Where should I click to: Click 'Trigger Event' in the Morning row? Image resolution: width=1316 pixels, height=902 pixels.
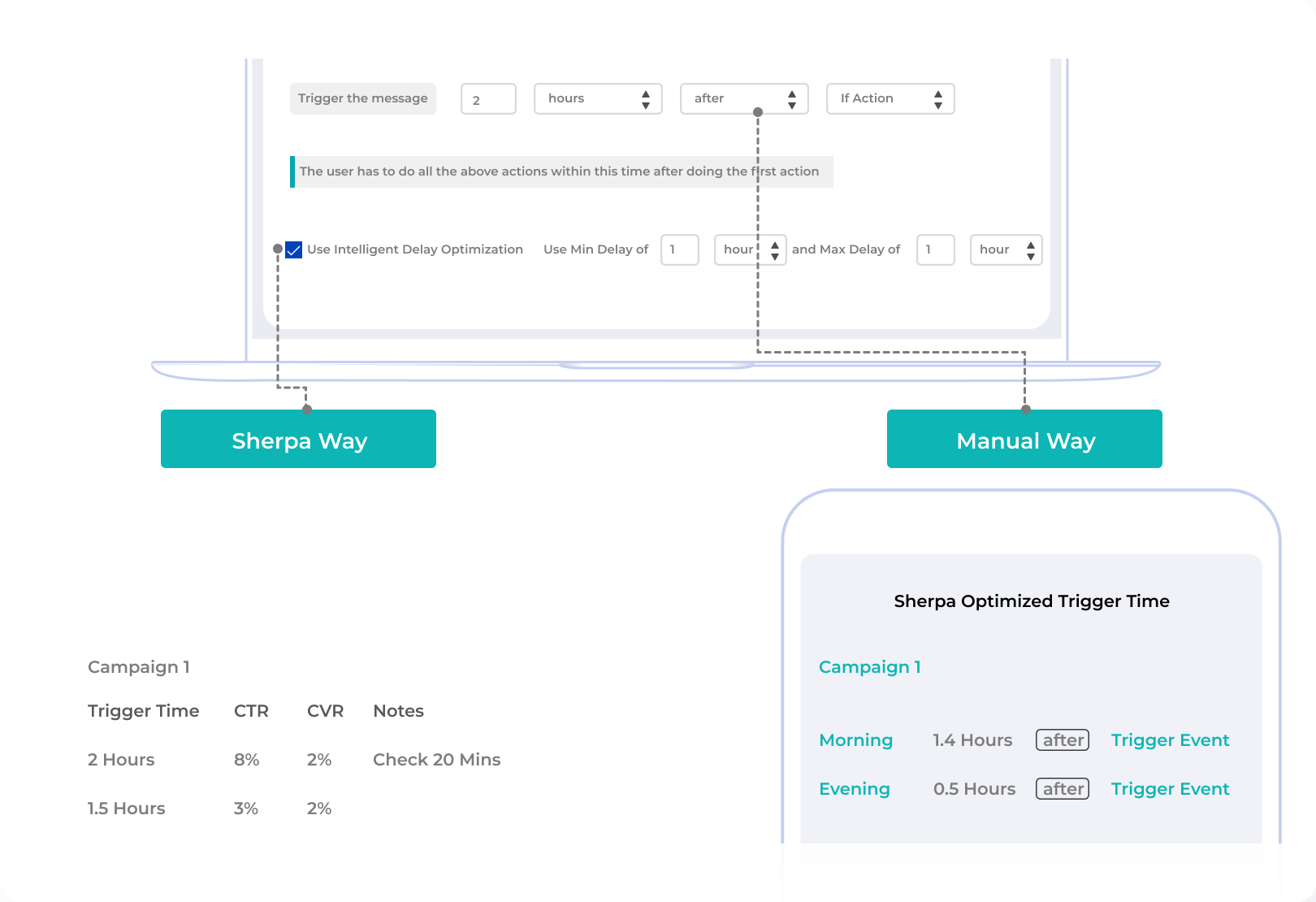point(1170,740)
